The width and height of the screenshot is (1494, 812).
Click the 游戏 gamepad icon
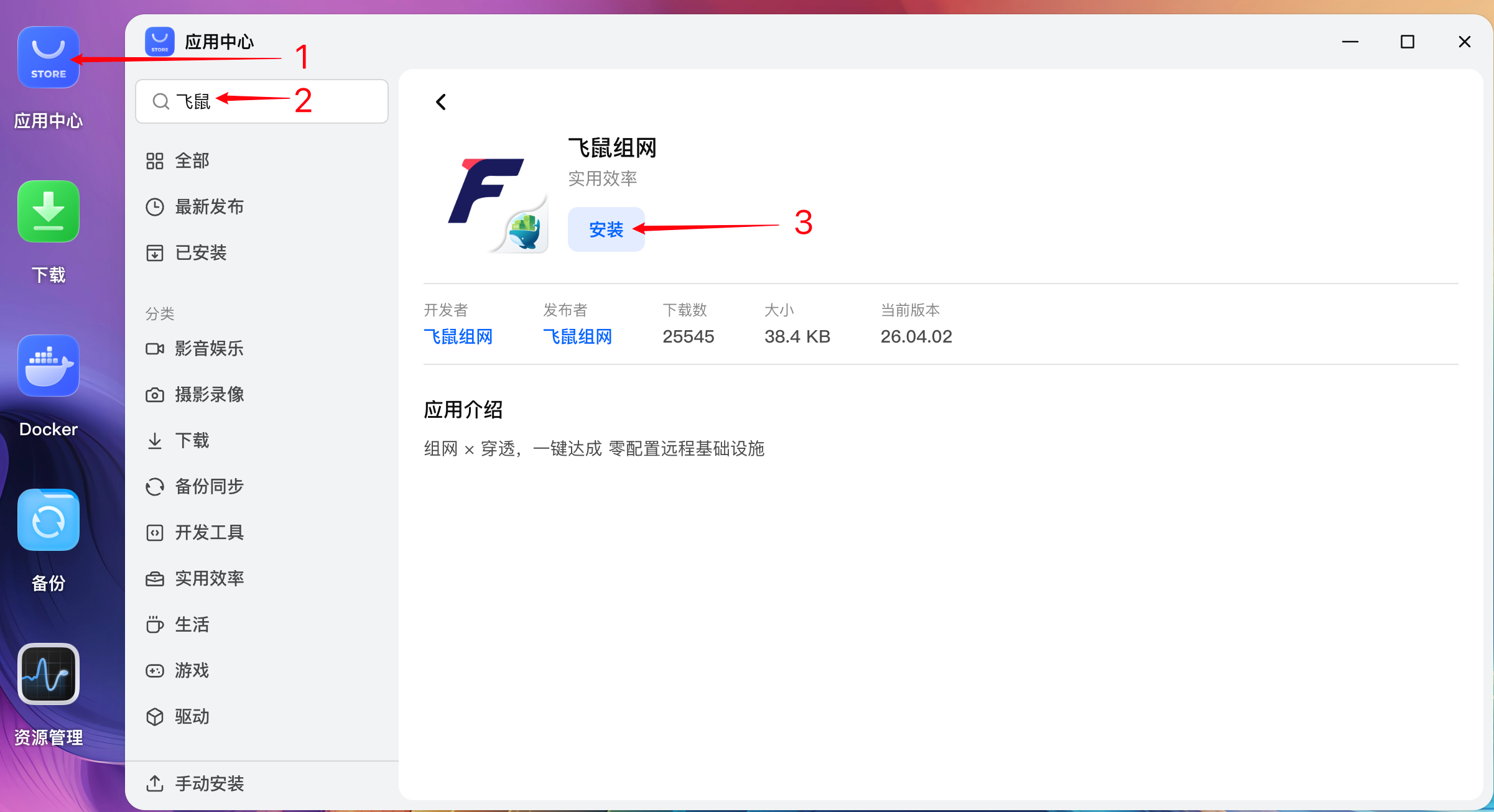coord(155,671)
